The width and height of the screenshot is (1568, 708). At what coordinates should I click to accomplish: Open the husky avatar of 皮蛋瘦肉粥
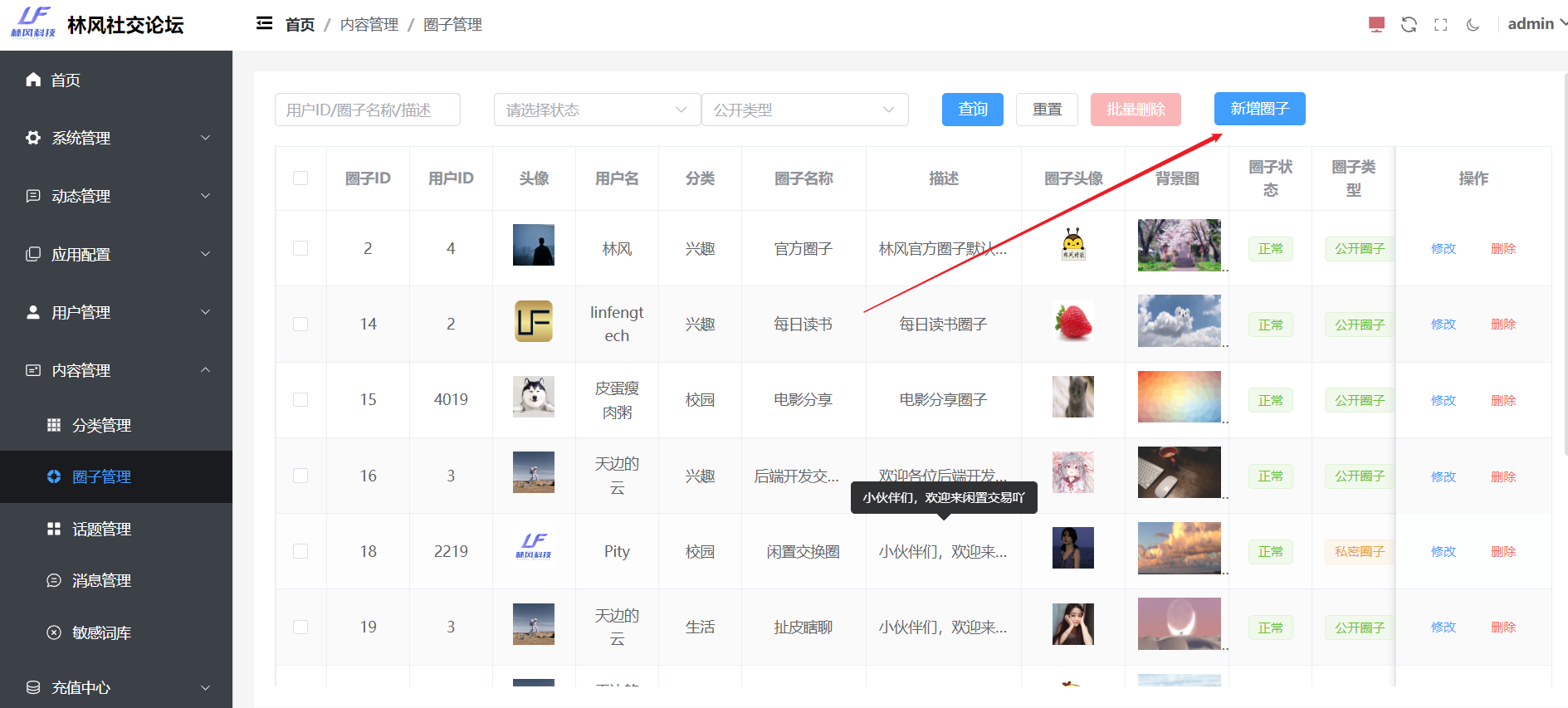pyautogui.click(x=534, y=397)
